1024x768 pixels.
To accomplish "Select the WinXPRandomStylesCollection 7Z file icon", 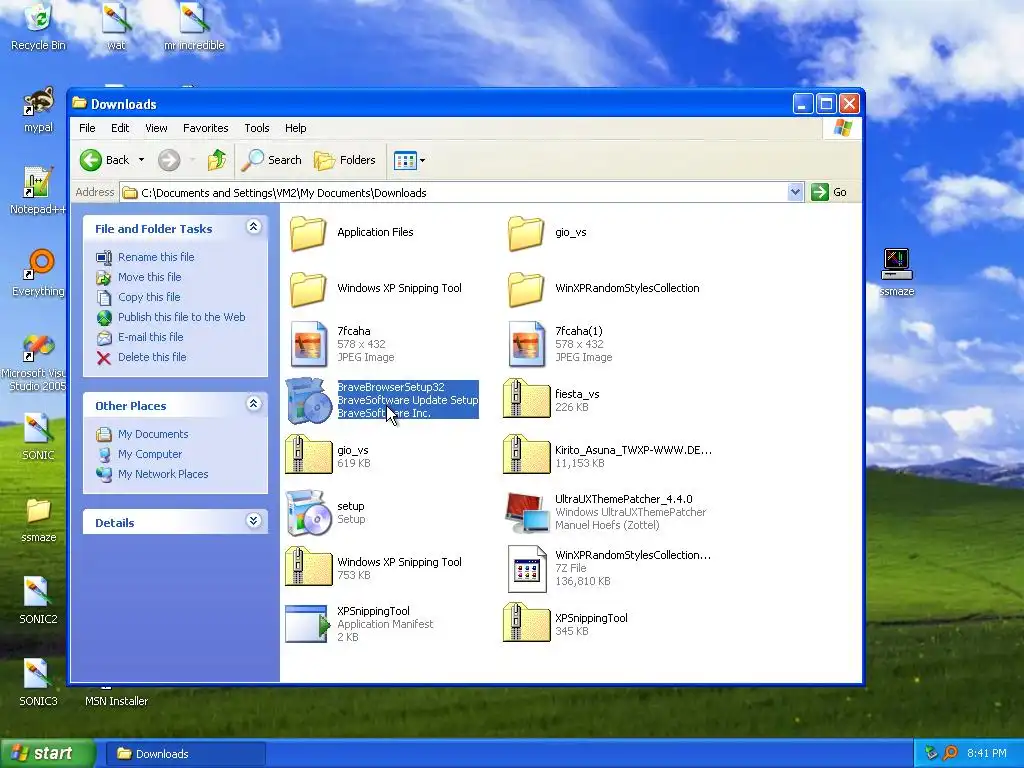I will pyautogui.click(x=527, y=569).
